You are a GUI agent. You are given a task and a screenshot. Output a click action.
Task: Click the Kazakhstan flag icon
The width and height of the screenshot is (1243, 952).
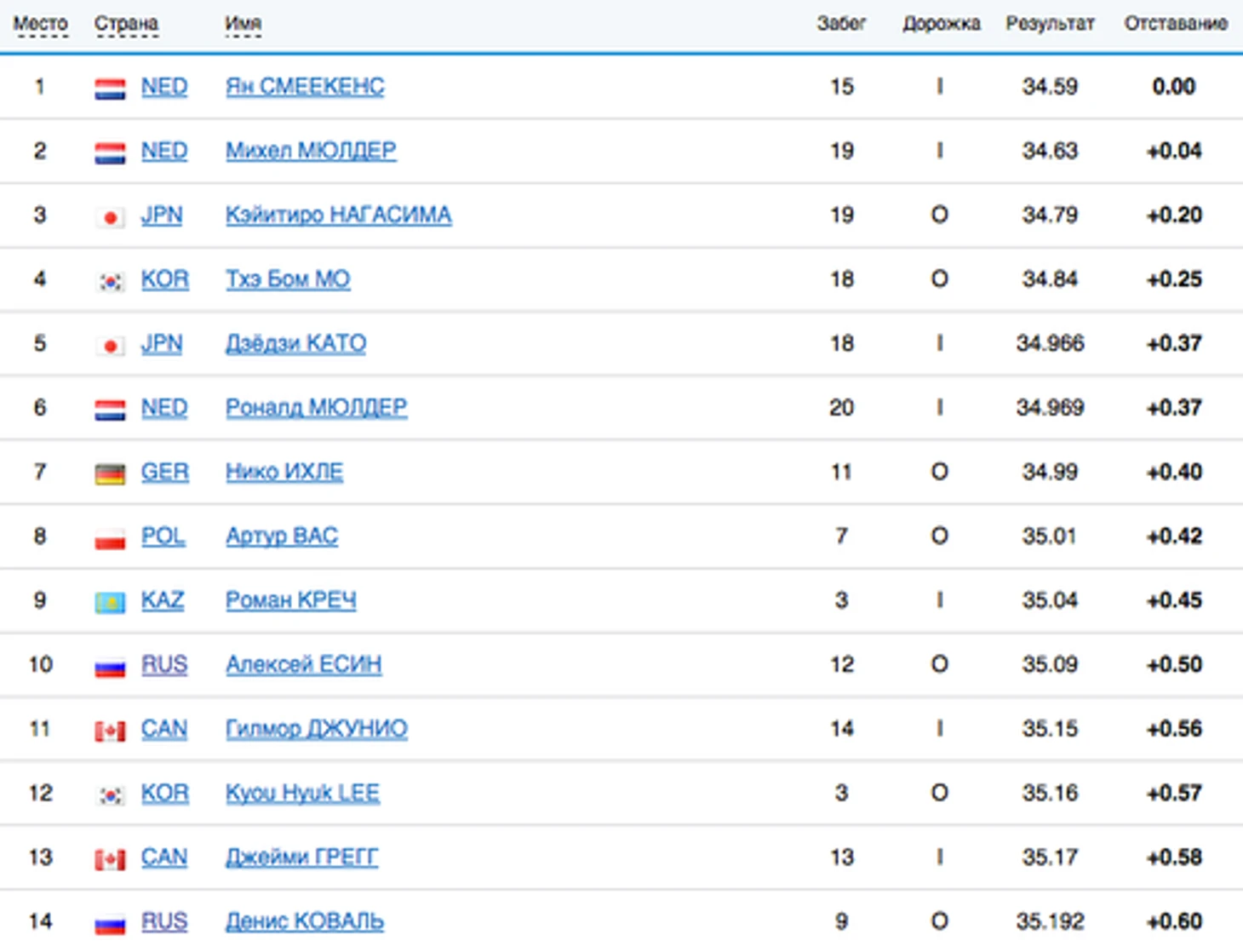click(x=110, y=602)
